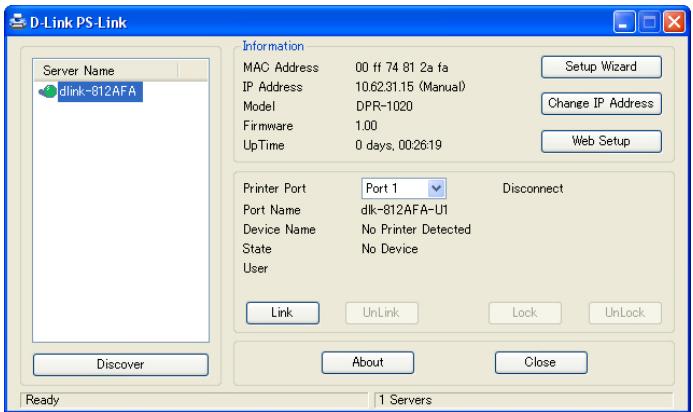
Task: Click the grayed Lock button
Action: click(x=525, y=313)
